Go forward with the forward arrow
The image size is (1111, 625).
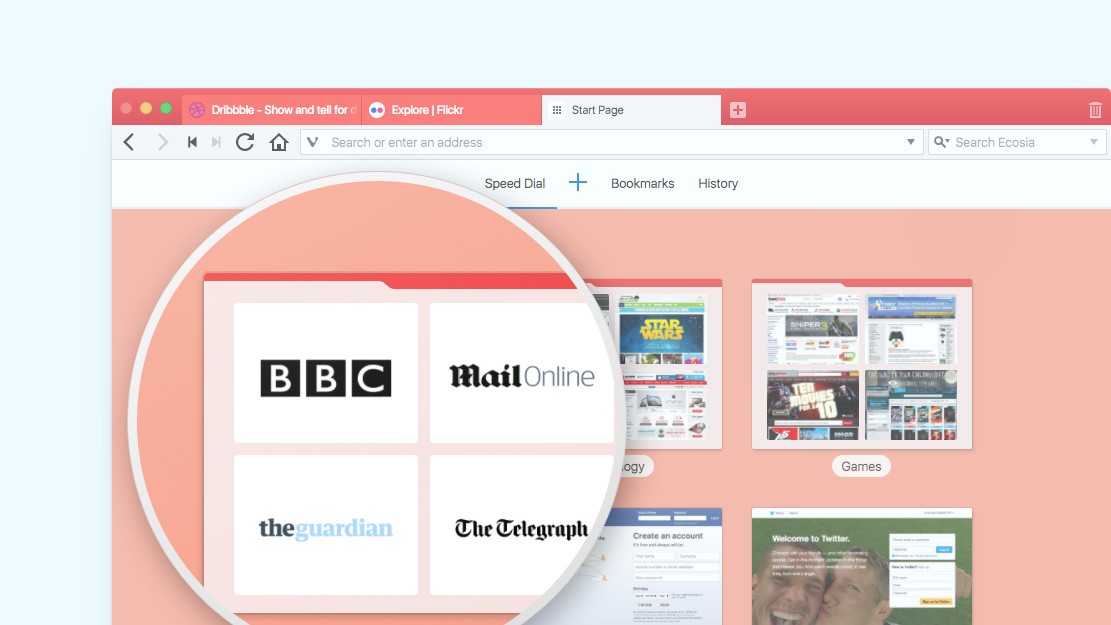[x=162, y=142]
